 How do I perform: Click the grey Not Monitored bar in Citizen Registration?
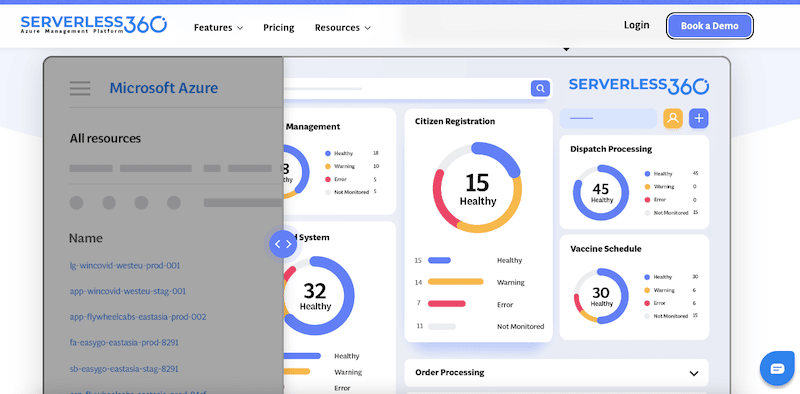442,326
